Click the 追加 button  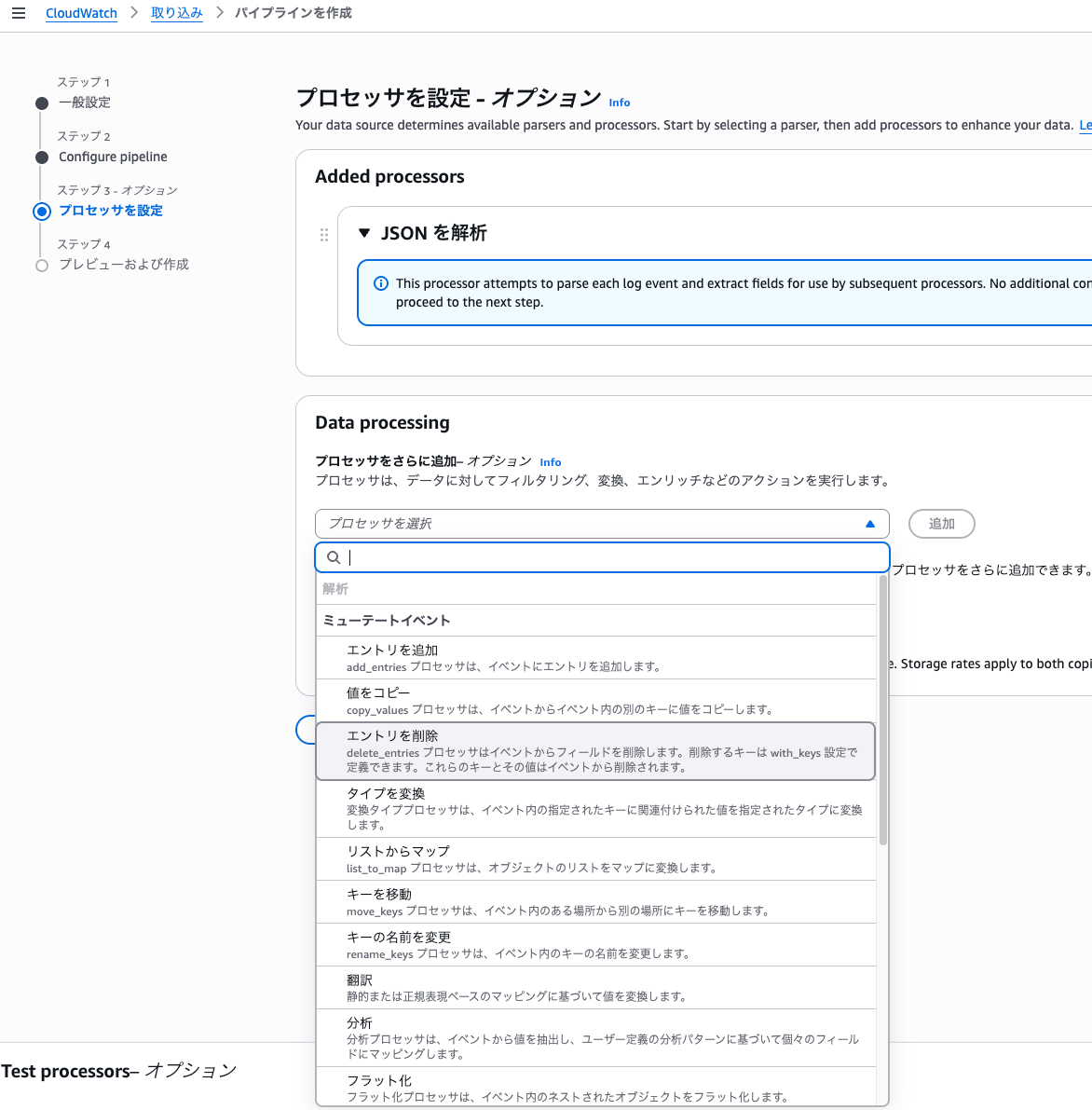coord(941,524)
